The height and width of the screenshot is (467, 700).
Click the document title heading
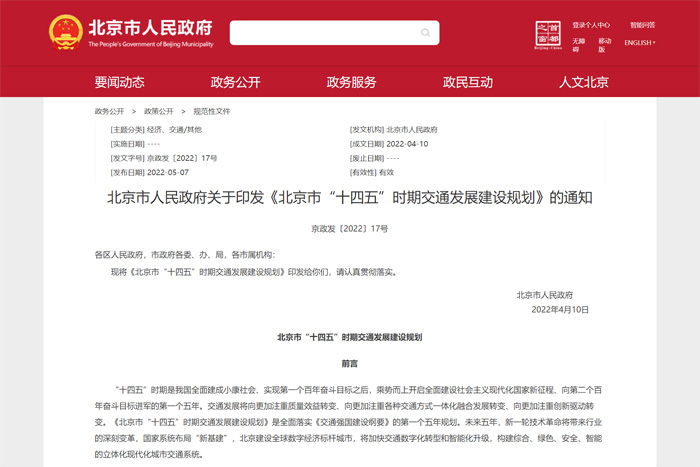coord(350,197)
